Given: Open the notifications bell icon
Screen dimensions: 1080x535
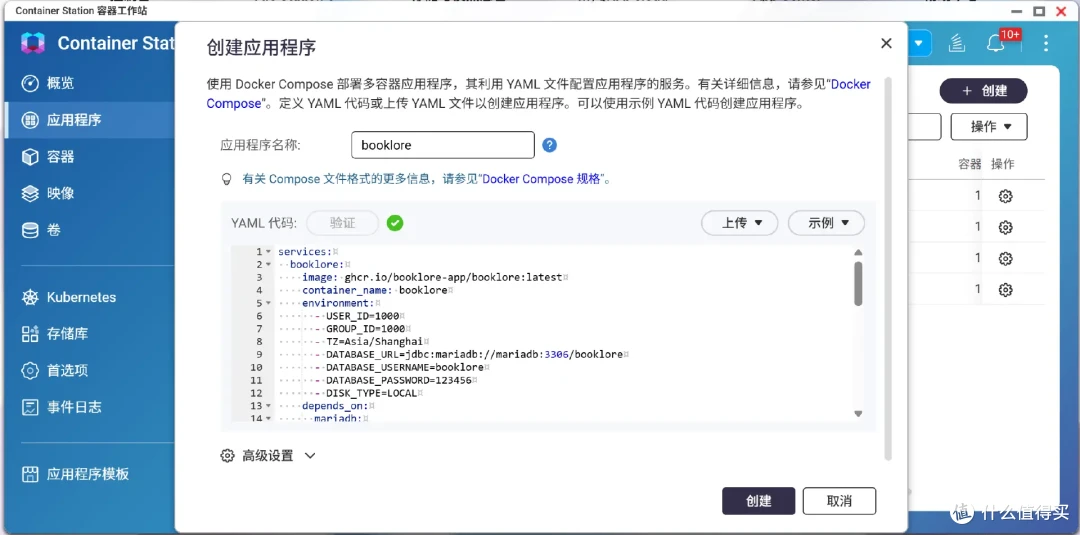Looking at the screenshot, I should click(x=995, y=43).
